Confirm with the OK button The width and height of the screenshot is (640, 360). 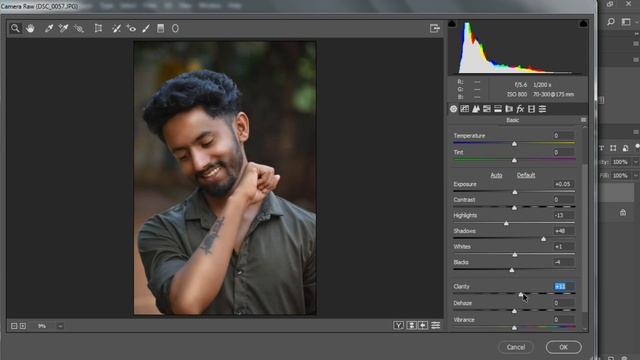[563, 347]
